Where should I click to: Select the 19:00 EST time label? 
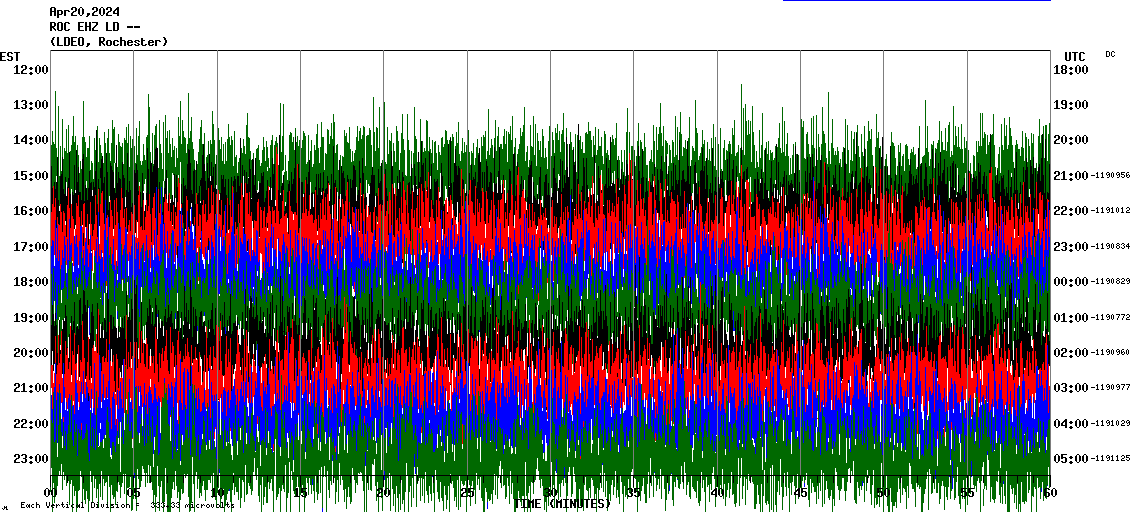(x=31, y=317)
